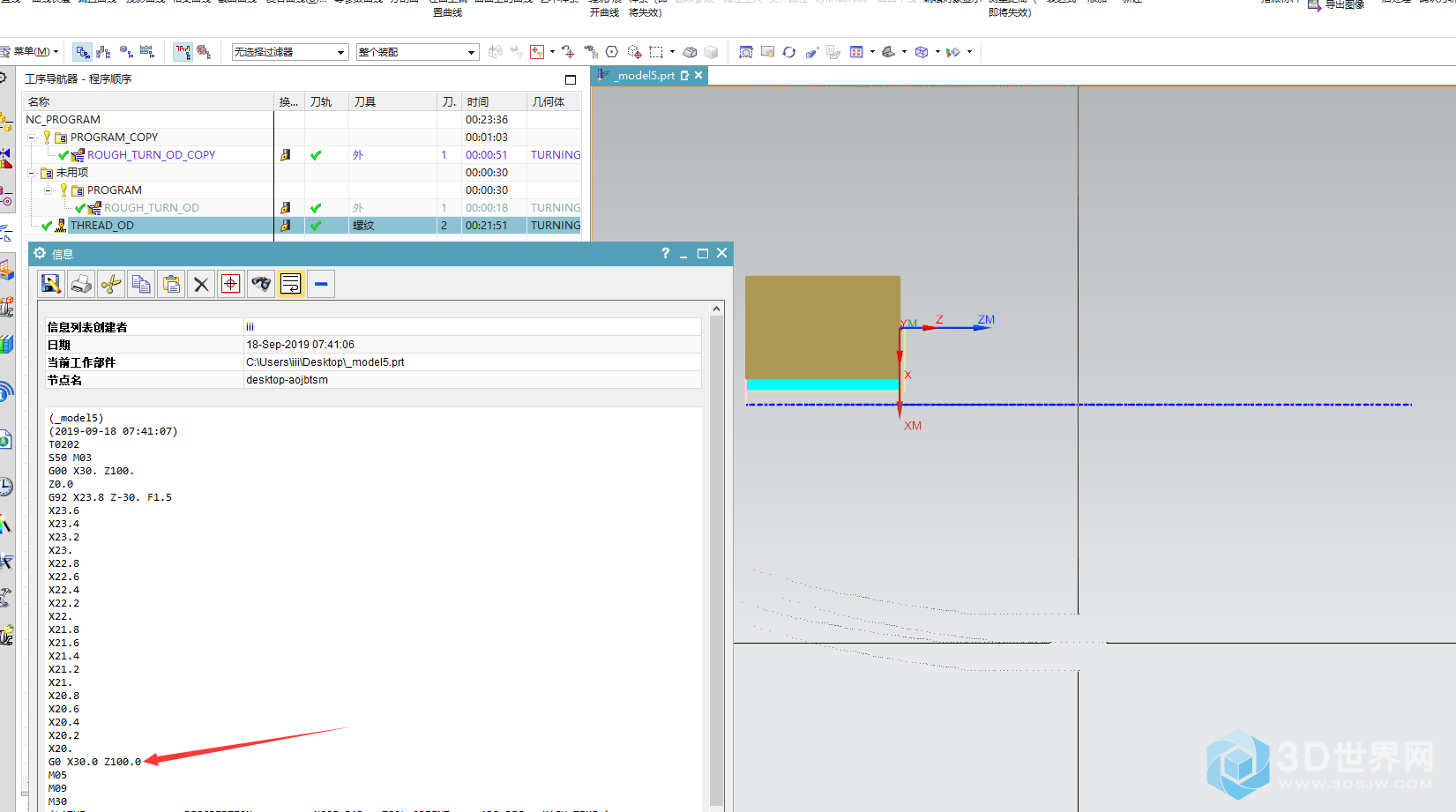1456x812 pixels.
Task: Click the selection filter icon with red box
Action: click(537, 52)
